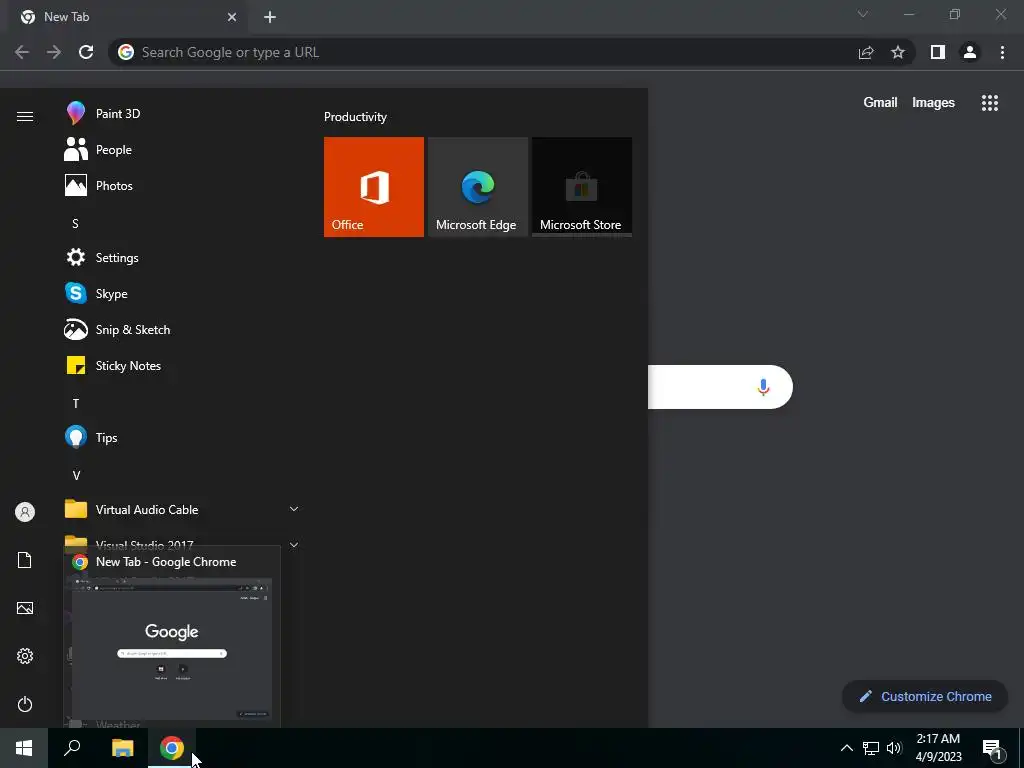The width and height of the screenshot is (1024, 768).
Task: Click the S letter header in app list
Action: click(75, 223)
